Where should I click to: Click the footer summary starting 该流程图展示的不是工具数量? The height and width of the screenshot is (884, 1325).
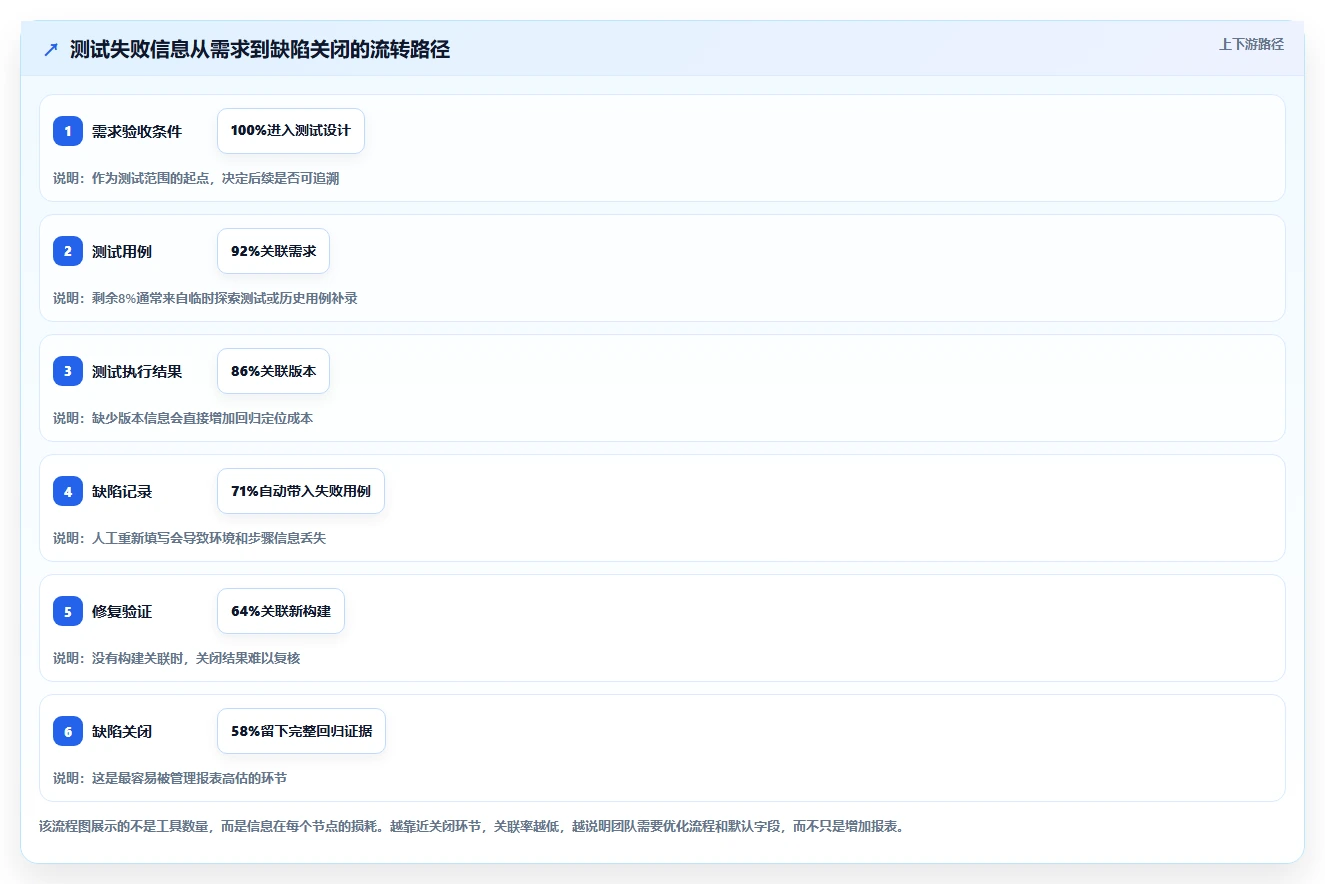point(471,827)
